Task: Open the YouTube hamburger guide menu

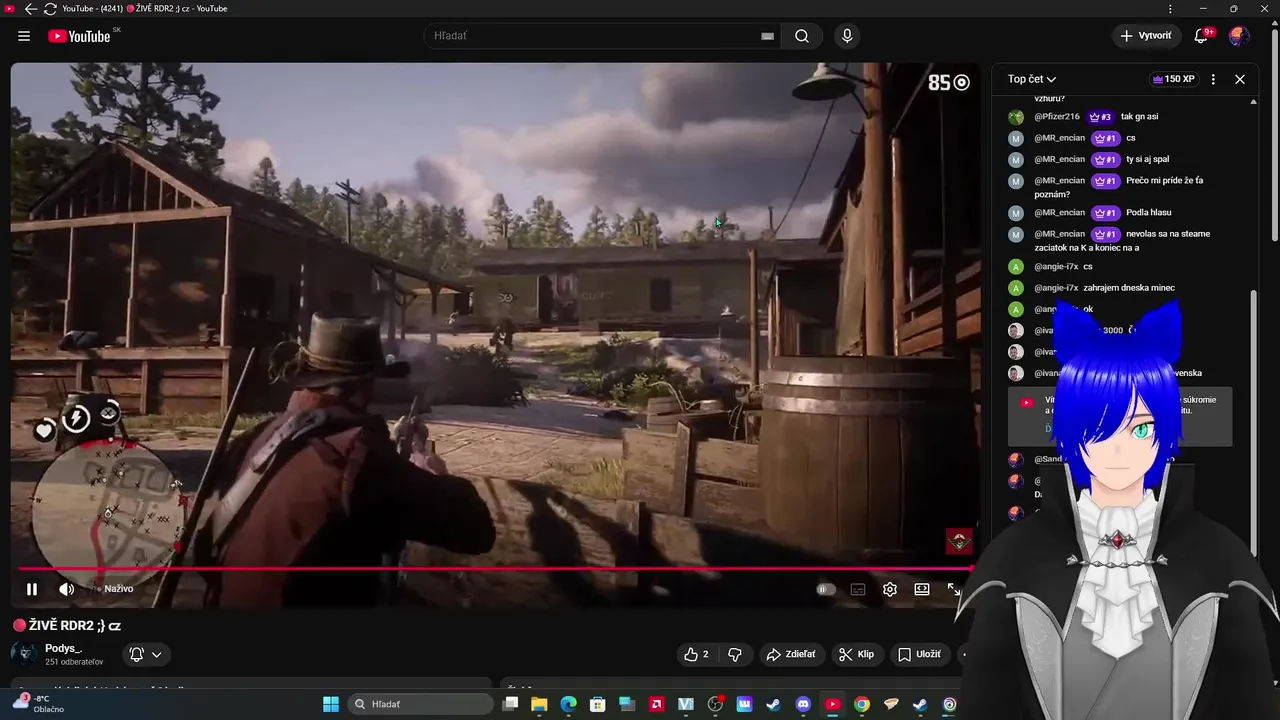Action: [24, 36]
